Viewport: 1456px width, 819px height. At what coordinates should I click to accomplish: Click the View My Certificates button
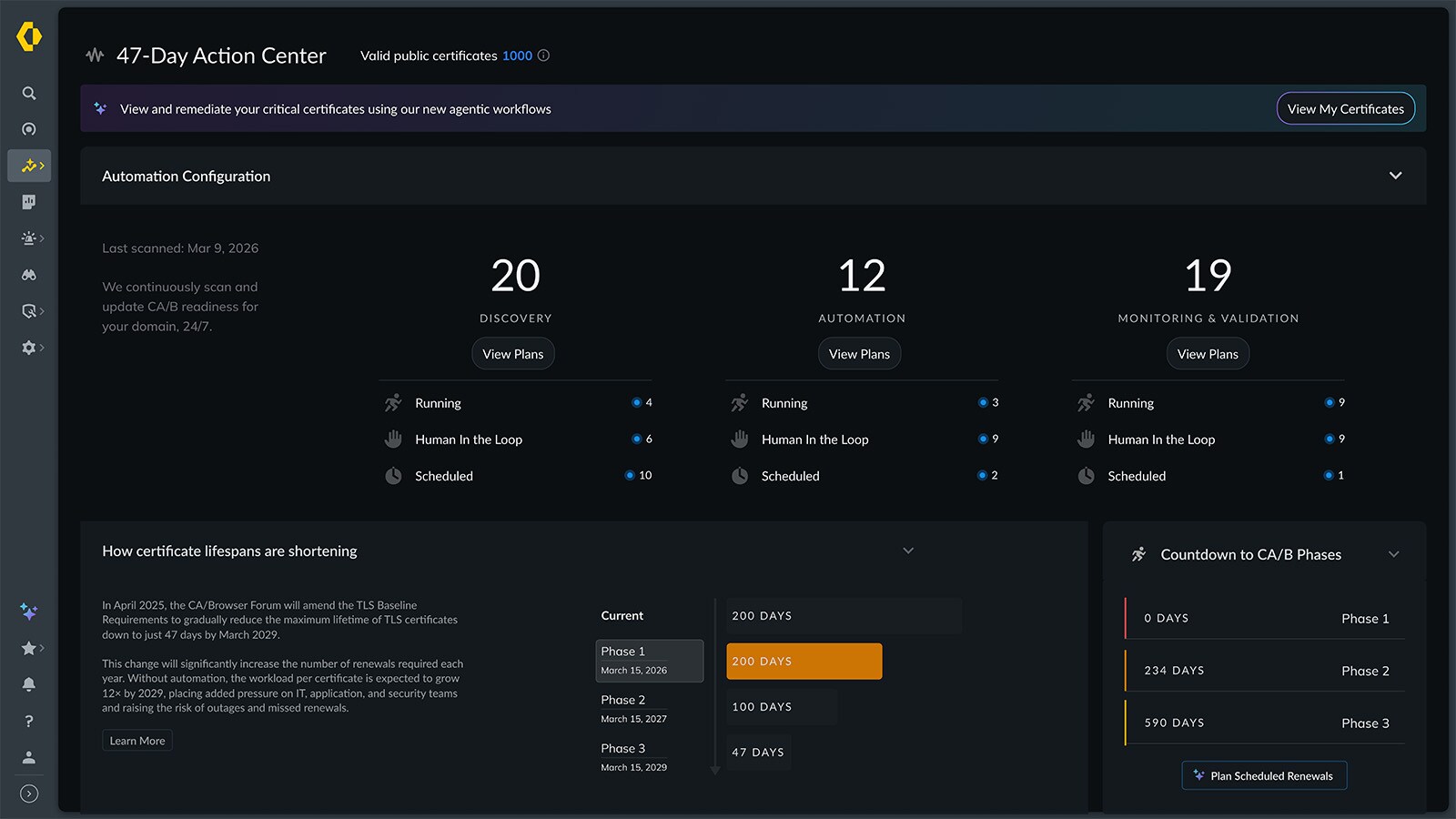[x=1345, y=109]
